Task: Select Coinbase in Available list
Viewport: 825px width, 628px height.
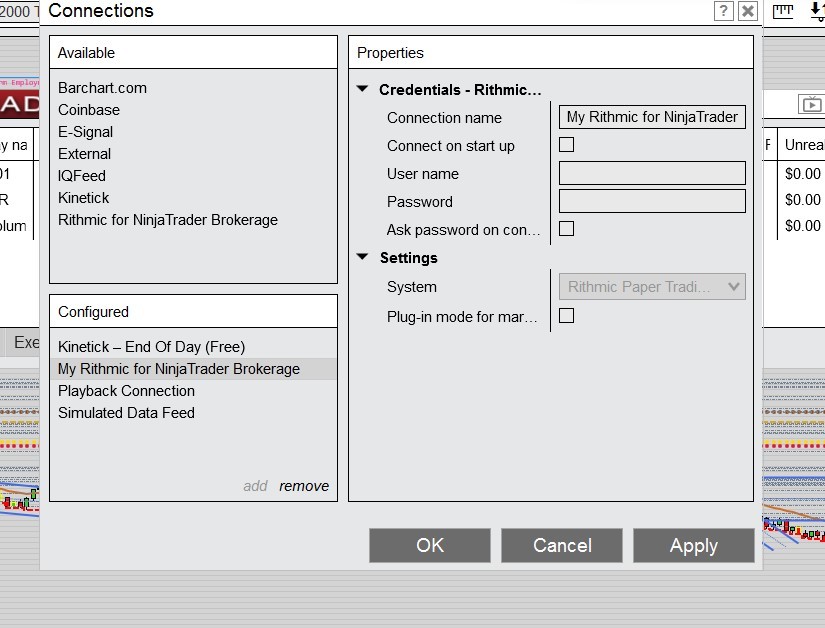Action: (193, 110)
